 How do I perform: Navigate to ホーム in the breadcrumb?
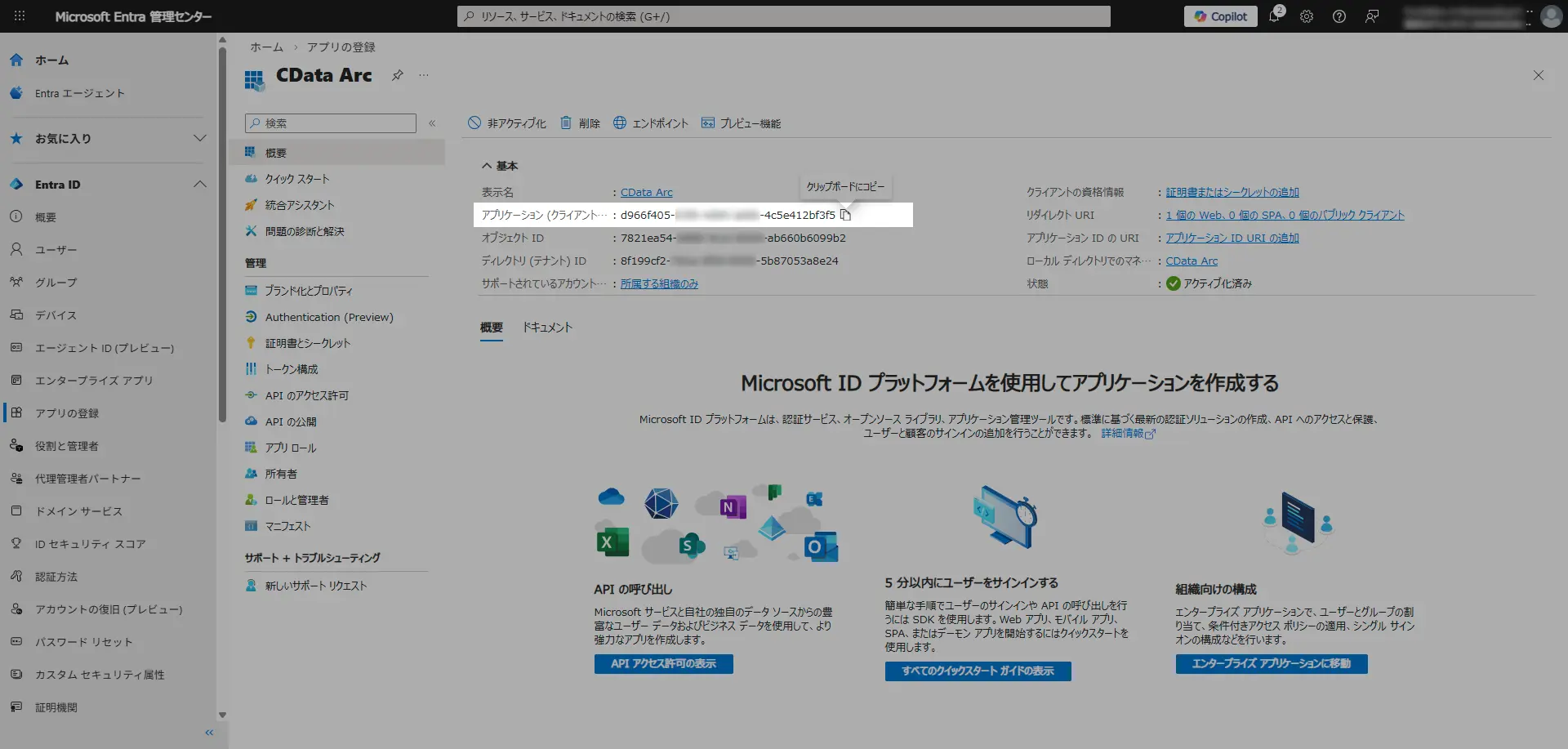266,47
